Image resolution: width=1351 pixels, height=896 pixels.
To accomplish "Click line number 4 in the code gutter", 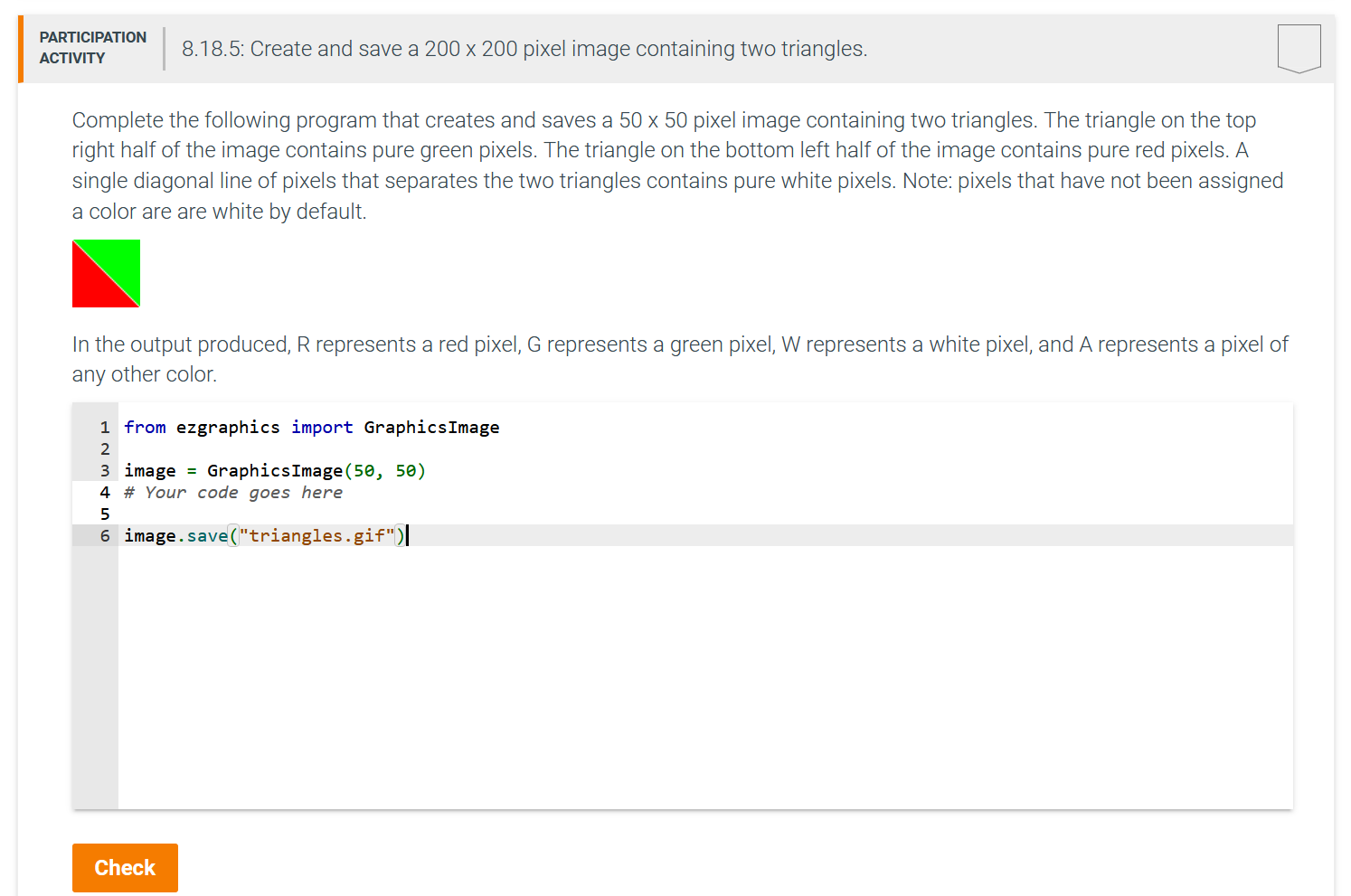I will click(x=105, y=492).
